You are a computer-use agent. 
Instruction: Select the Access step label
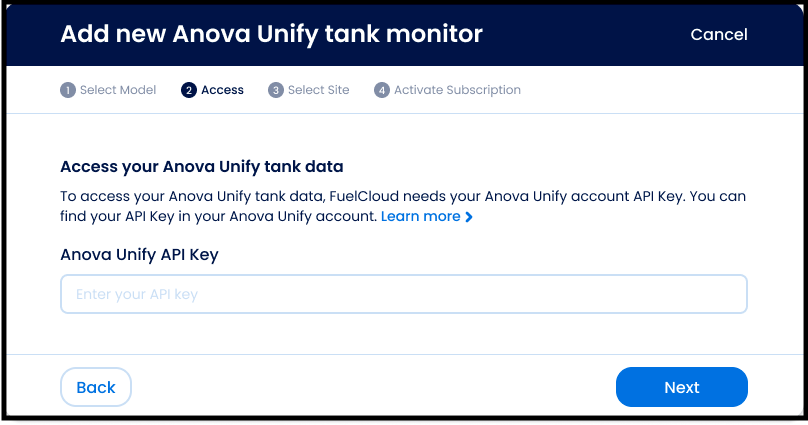coord(222,90)
